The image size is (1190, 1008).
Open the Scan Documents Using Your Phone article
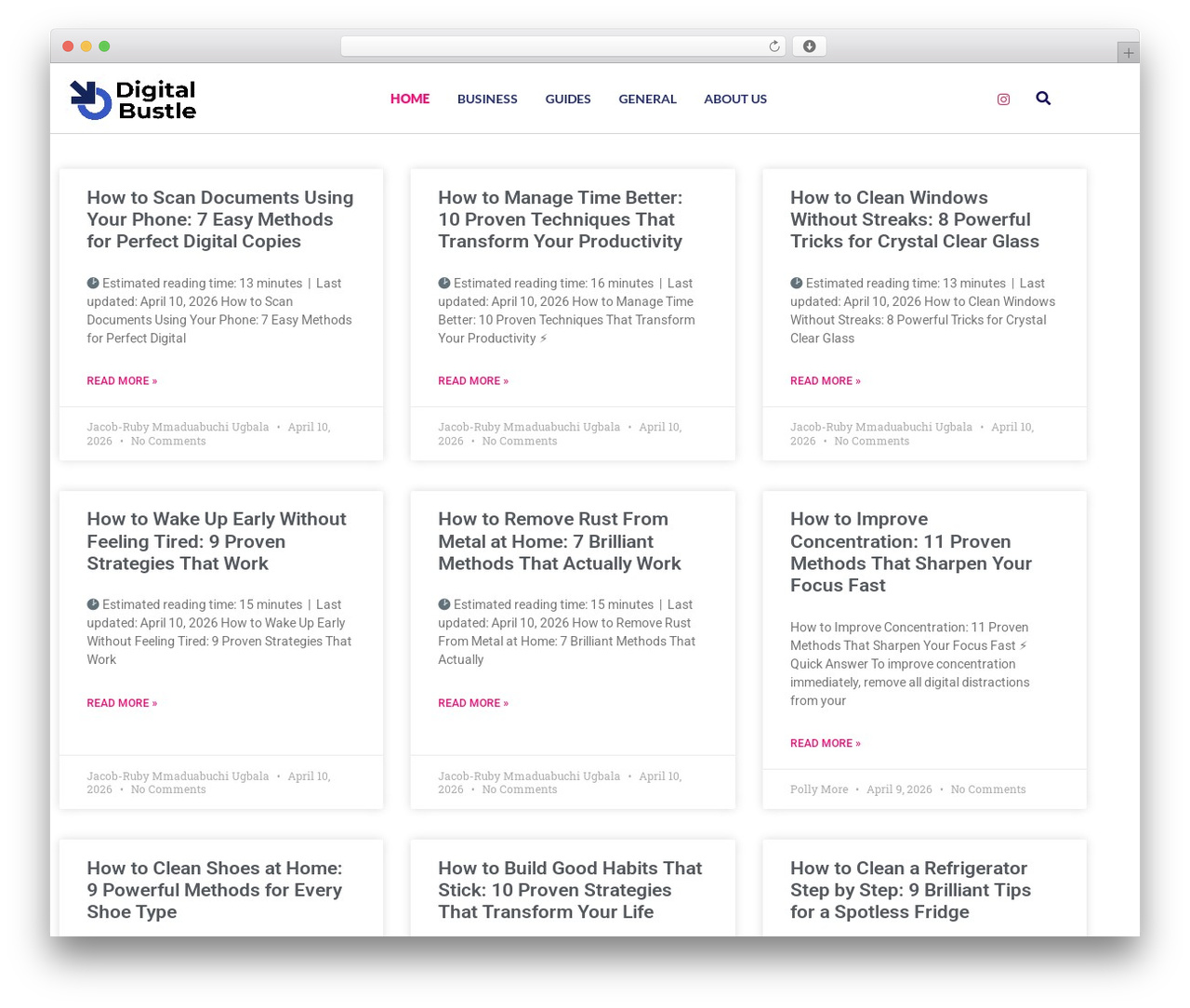coord(220,219)
